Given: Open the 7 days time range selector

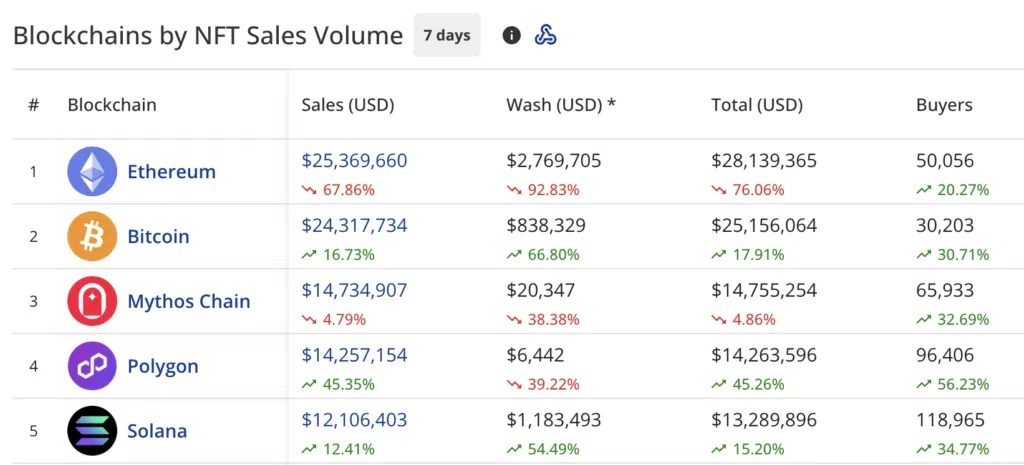Looking at the screenshot, I should click(x=446, y=35).
